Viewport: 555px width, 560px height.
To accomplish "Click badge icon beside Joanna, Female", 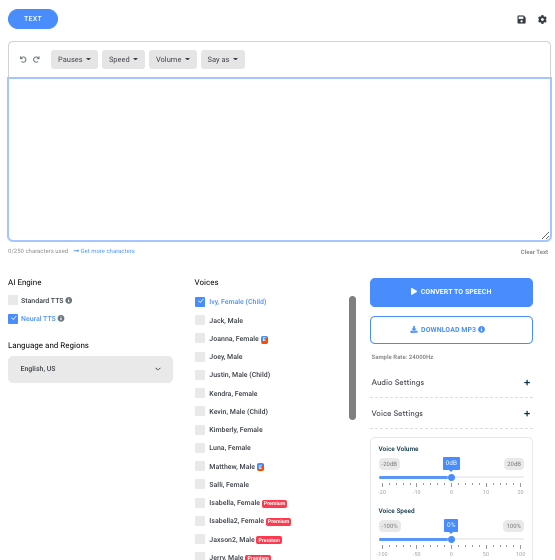I will coord(264,340).
